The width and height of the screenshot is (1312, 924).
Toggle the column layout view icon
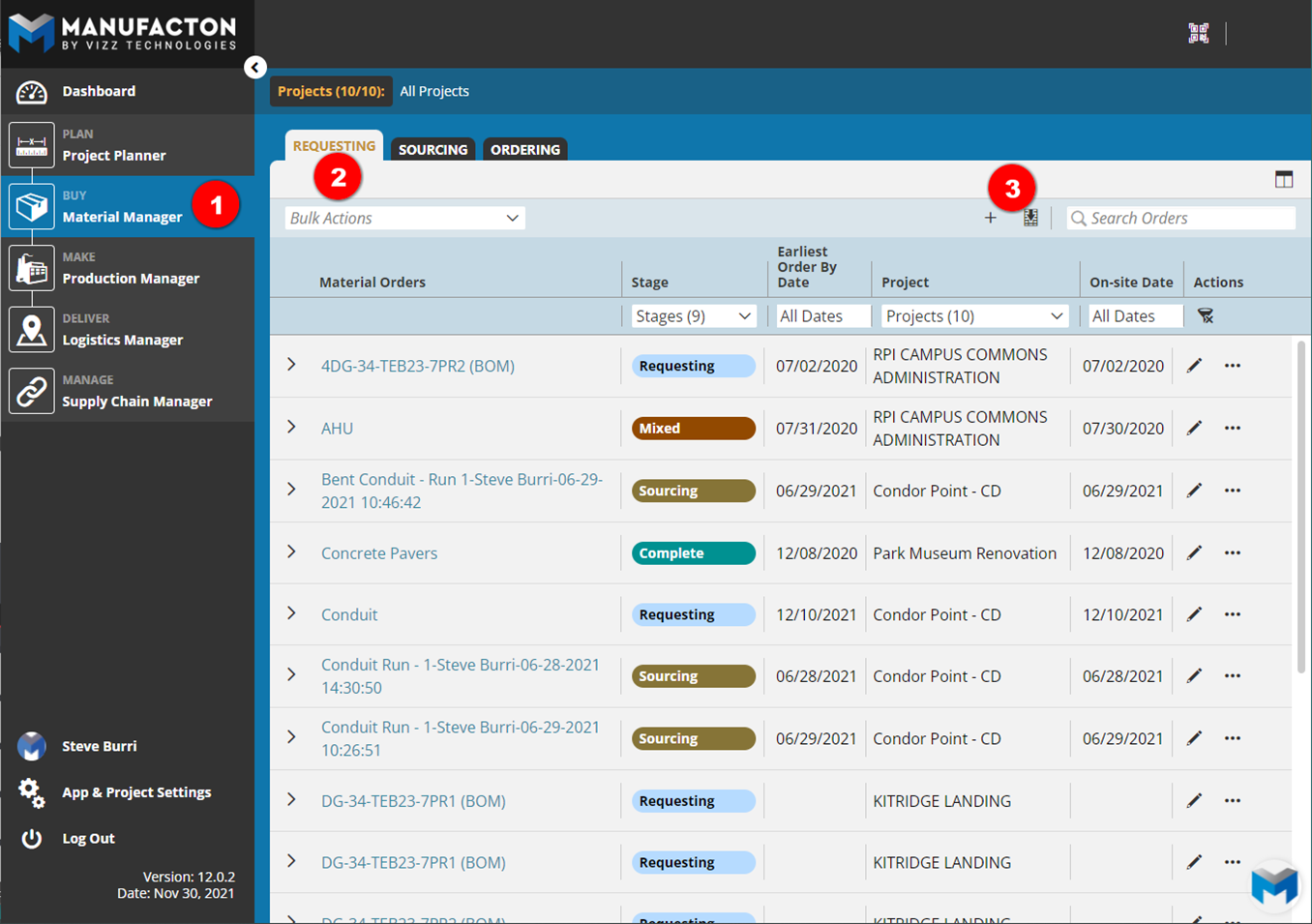[1283, 180]
